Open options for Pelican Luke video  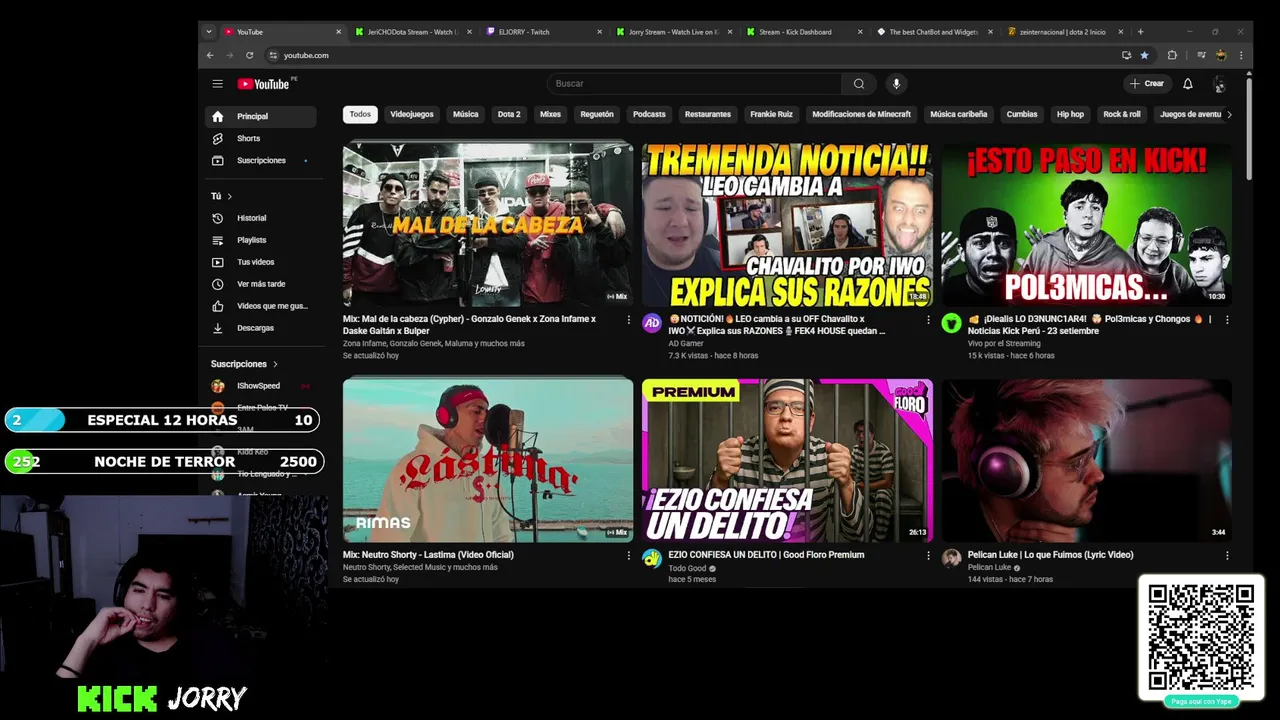pos(1227,555)
